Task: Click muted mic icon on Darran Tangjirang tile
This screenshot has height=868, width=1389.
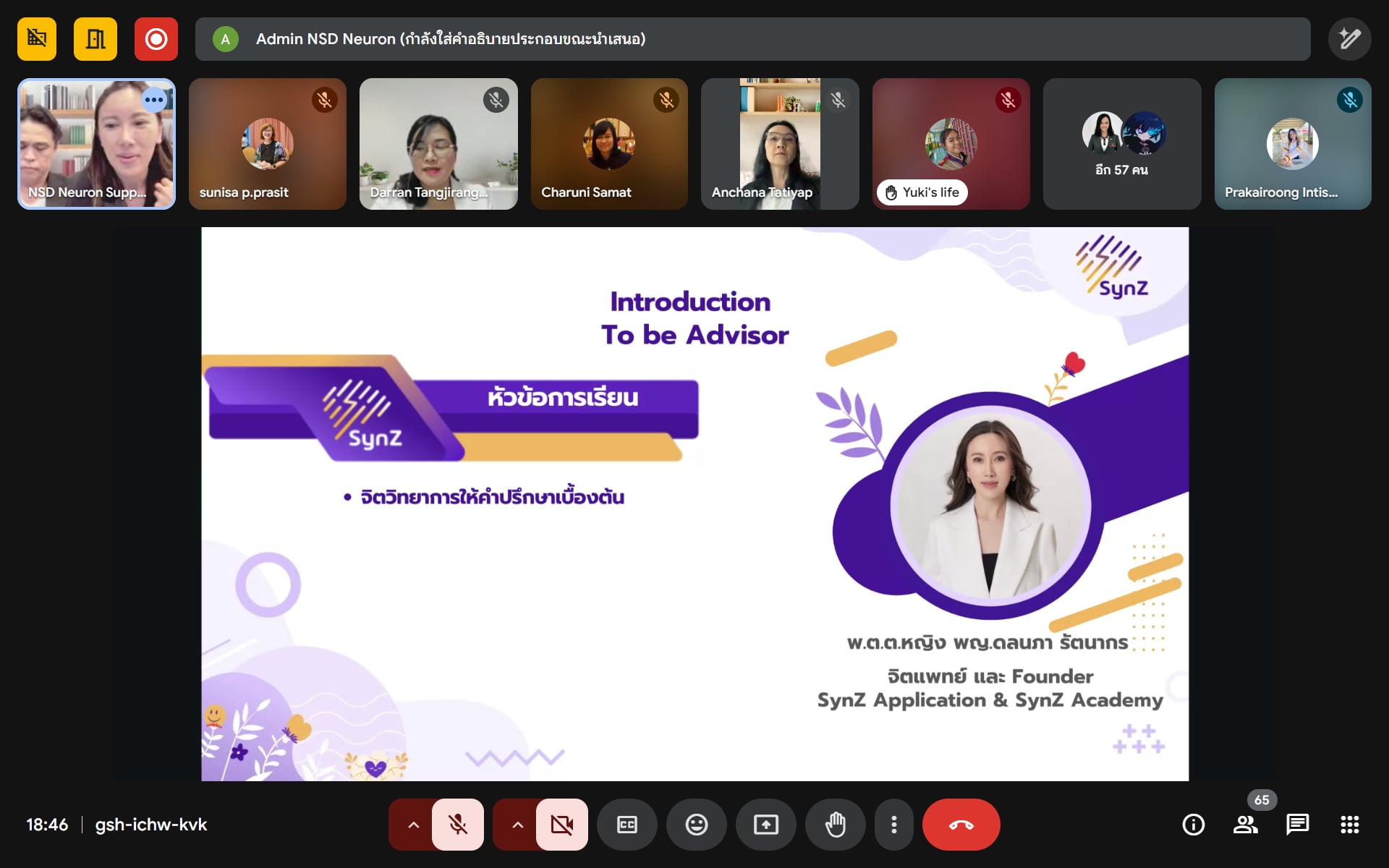Action: 496,100
